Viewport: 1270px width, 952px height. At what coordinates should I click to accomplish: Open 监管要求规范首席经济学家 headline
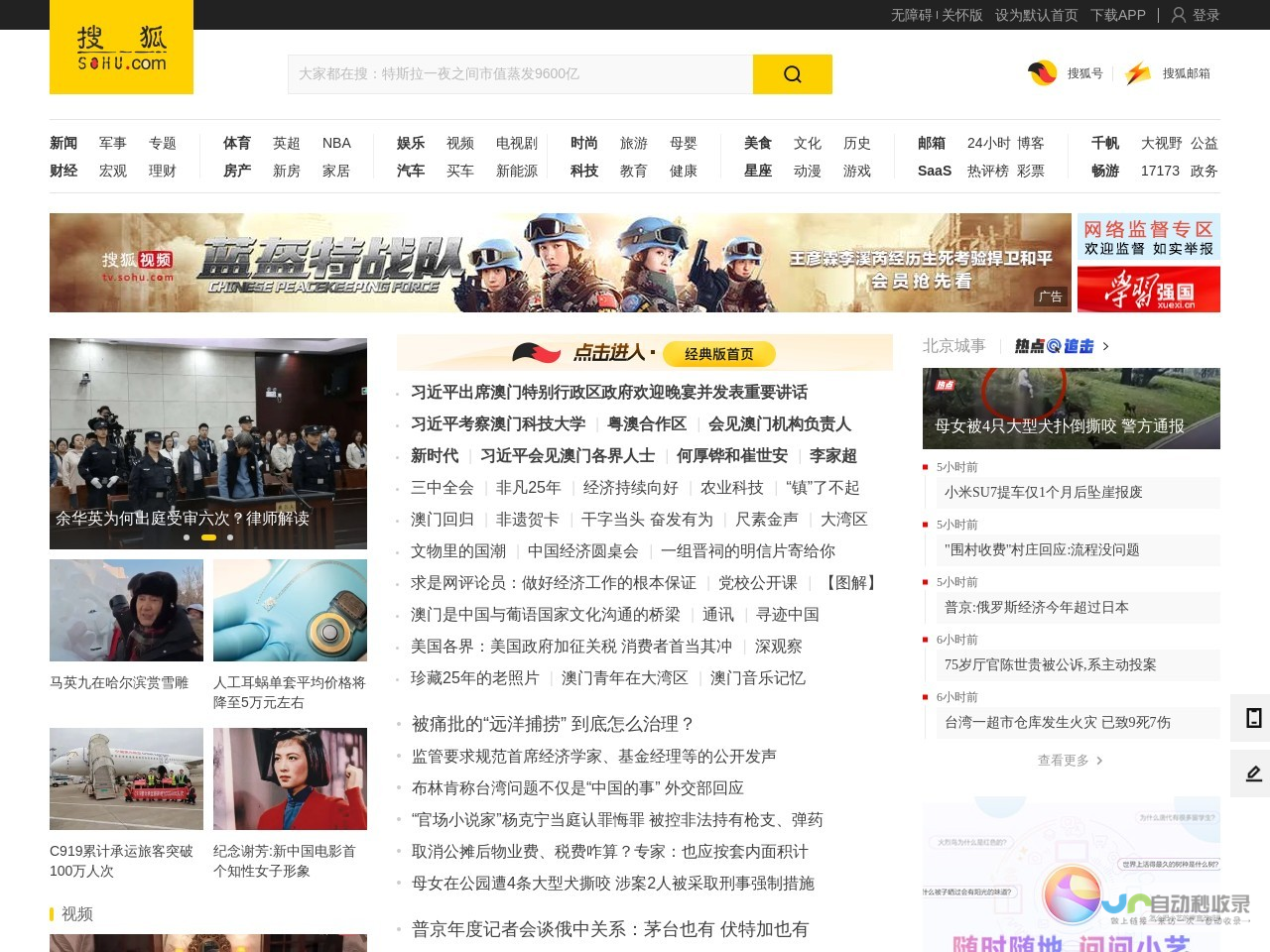pos(594,757)
